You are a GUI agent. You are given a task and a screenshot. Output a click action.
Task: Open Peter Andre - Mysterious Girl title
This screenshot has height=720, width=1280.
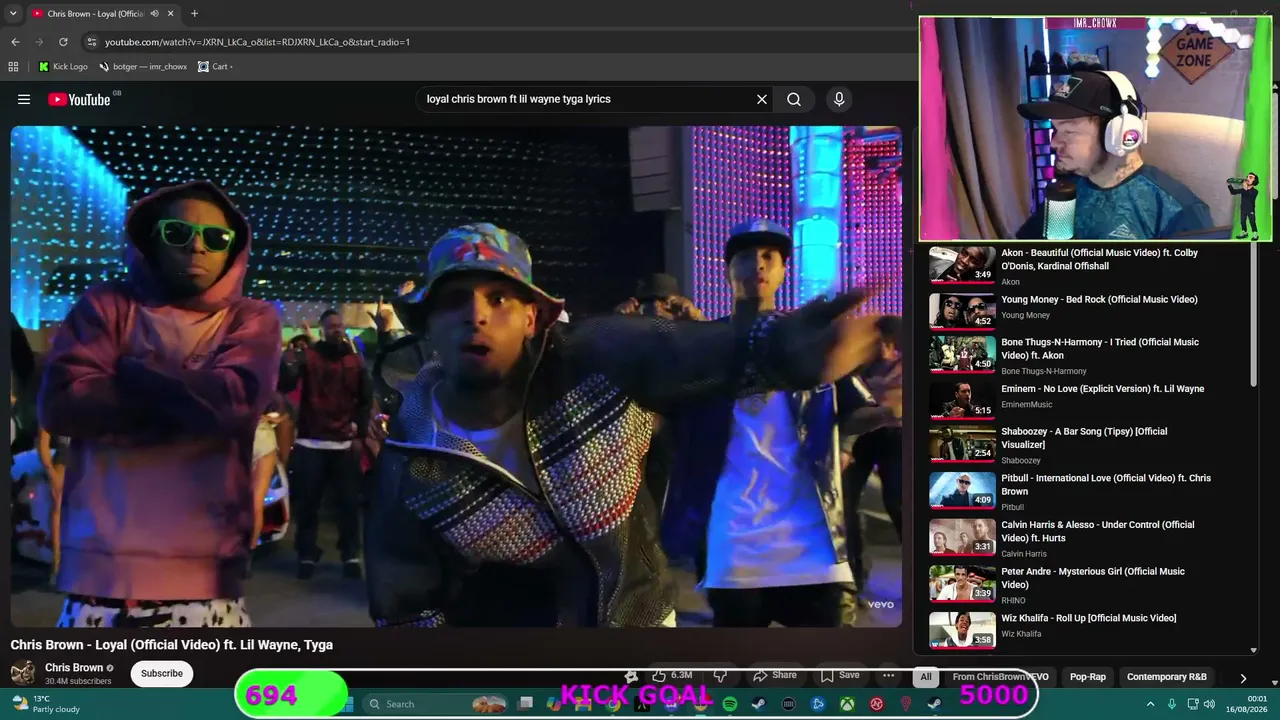[x=1093, y=578]
